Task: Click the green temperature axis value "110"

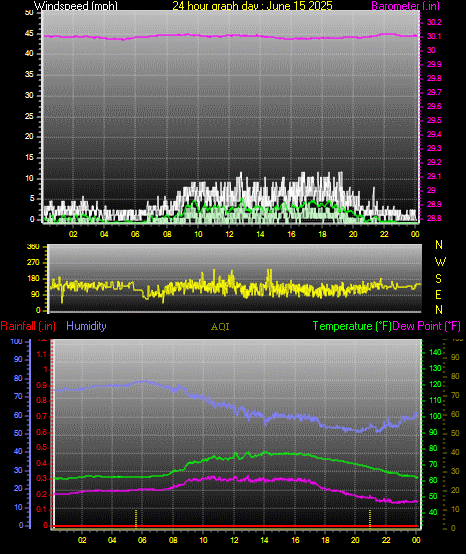Action: [435, 400]
